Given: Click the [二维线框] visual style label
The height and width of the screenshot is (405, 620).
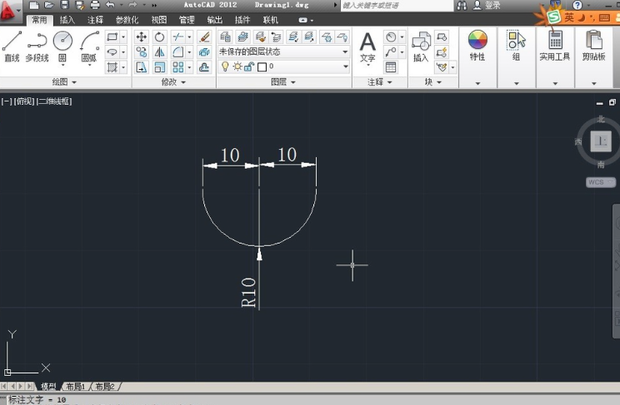Looking at the screenshot, I should pyautogui.click(x=55, y=101).
